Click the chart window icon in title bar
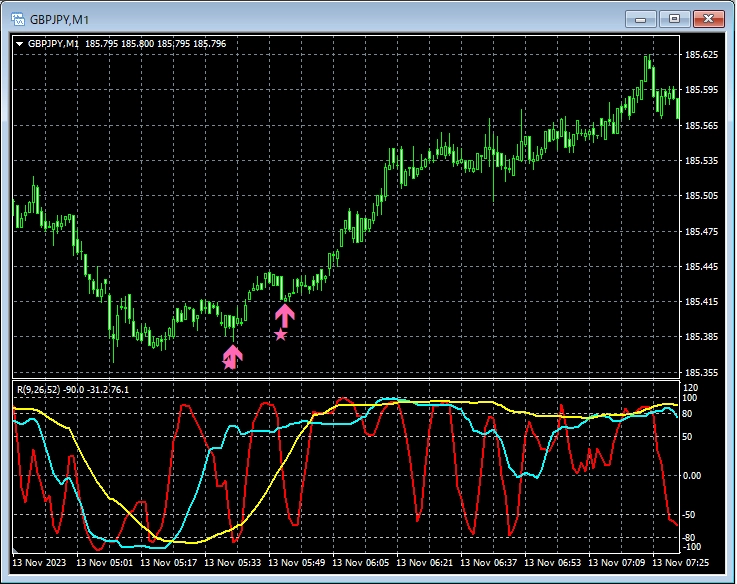 (17, 18)
